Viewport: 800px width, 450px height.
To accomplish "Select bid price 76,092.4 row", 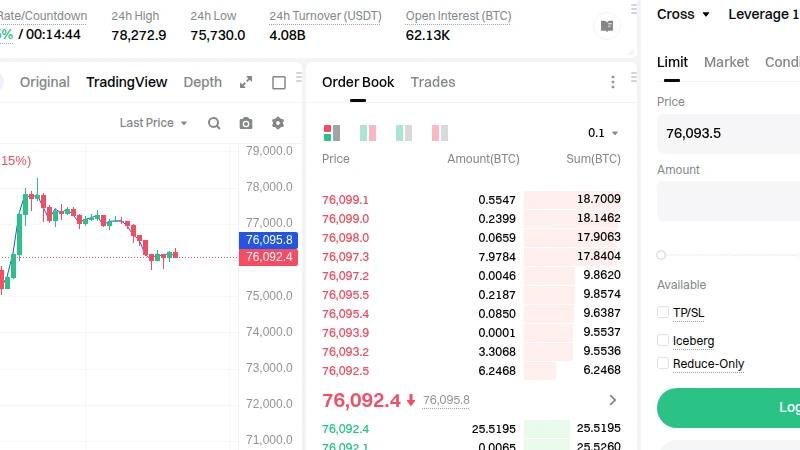I will tap(471, 429).
